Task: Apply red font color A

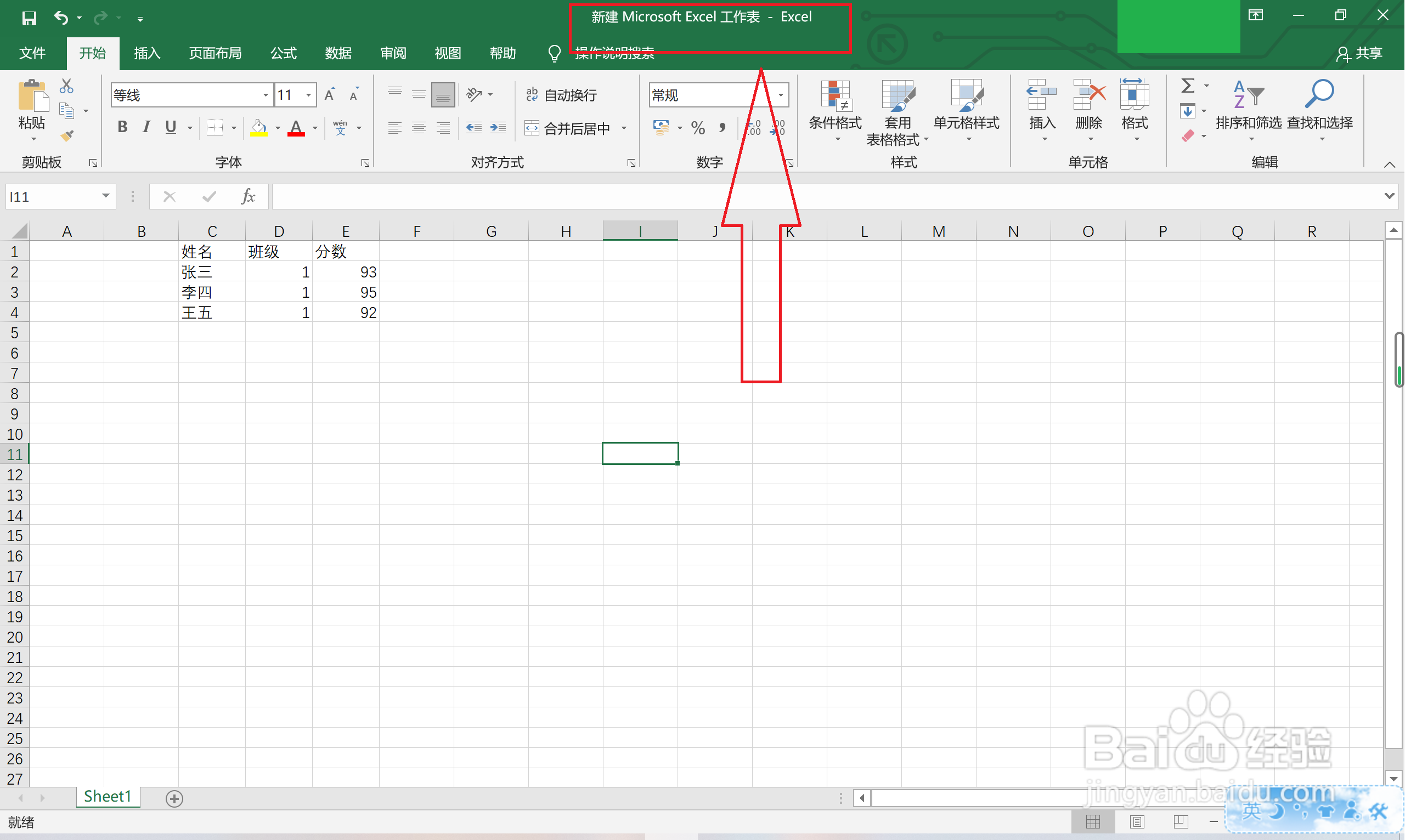Action: pos(297,128)
